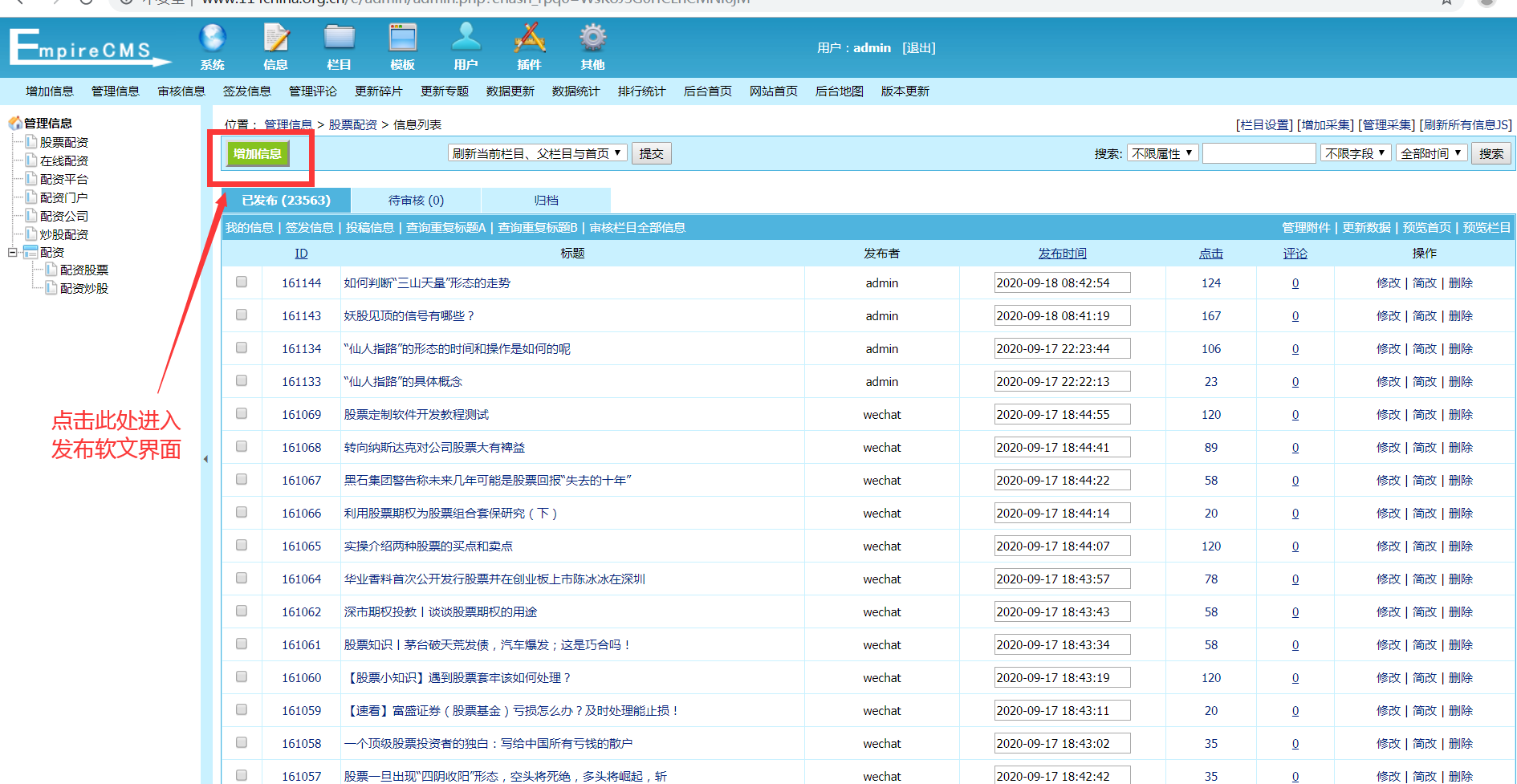Focus the search keyword input field

[1259, 153]
